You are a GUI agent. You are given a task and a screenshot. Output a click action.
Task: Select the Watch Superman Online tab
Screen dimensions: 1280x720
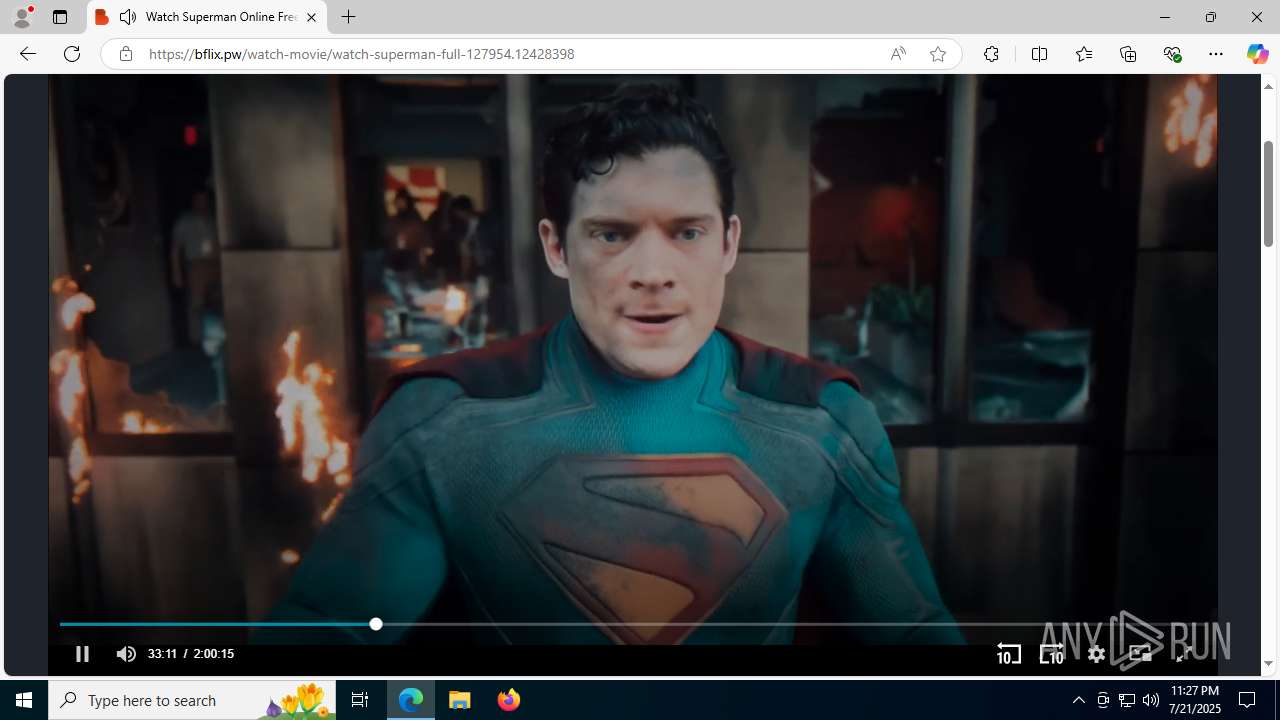[208, 17]
